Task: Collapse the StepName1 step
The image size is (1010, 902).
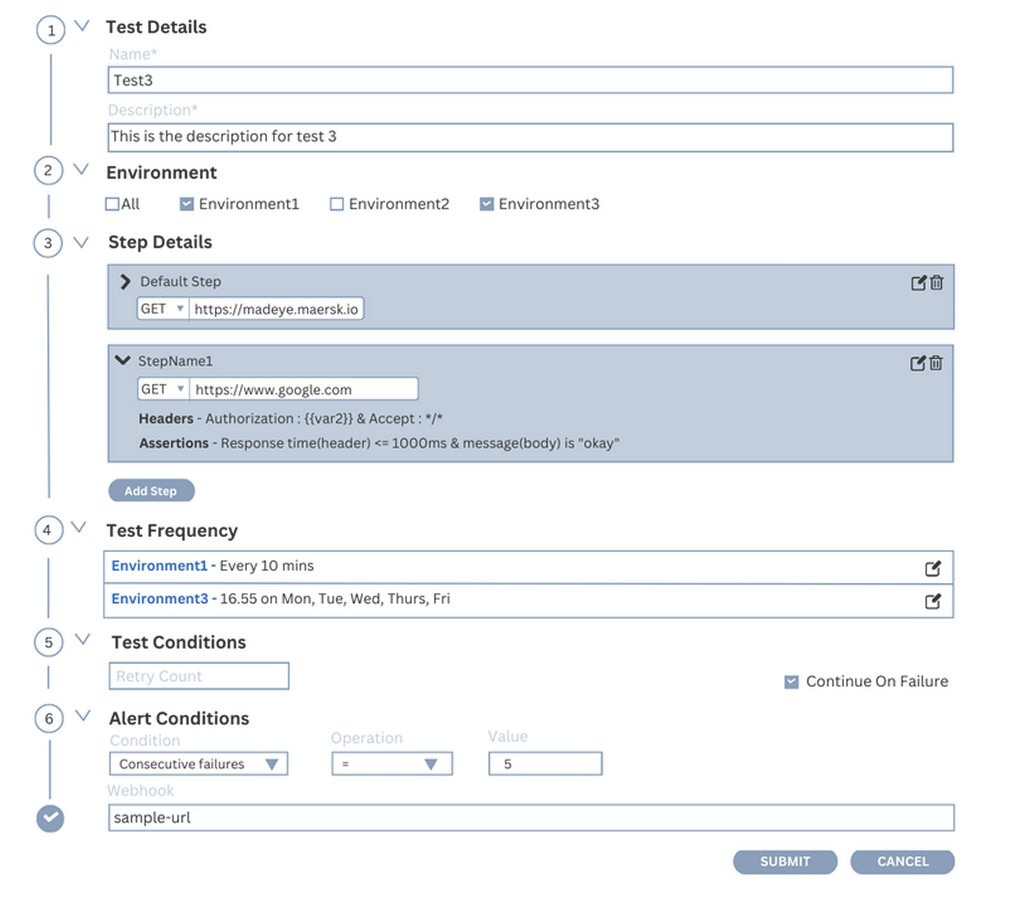Action: [123, 361]
